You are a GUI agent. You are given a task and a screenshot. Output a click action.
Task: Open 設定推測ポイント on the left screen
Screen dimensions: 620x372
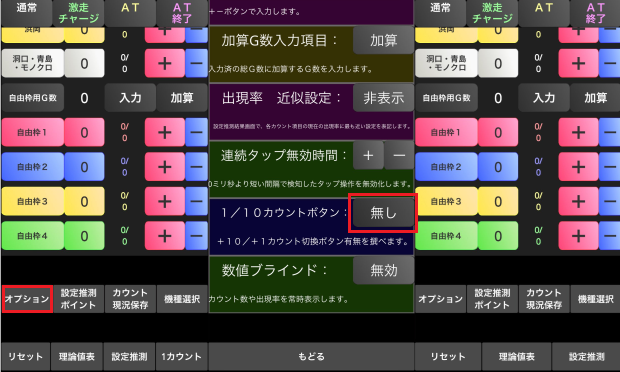coord(78,299)
